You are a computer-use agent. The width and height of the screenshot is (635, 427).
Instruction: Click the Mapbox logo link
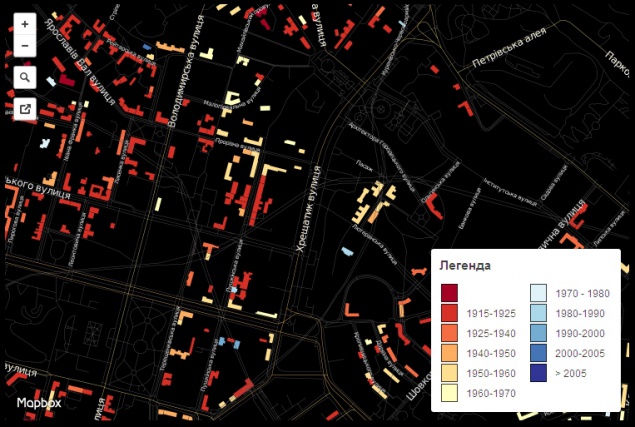(39, 403)
